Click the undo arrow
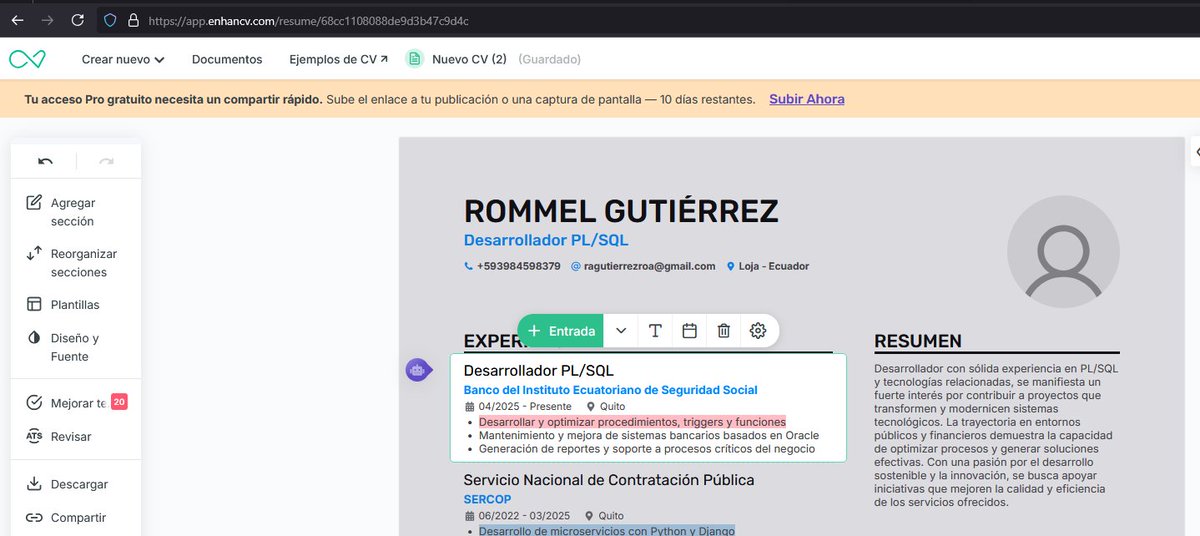 coord(45,160)
